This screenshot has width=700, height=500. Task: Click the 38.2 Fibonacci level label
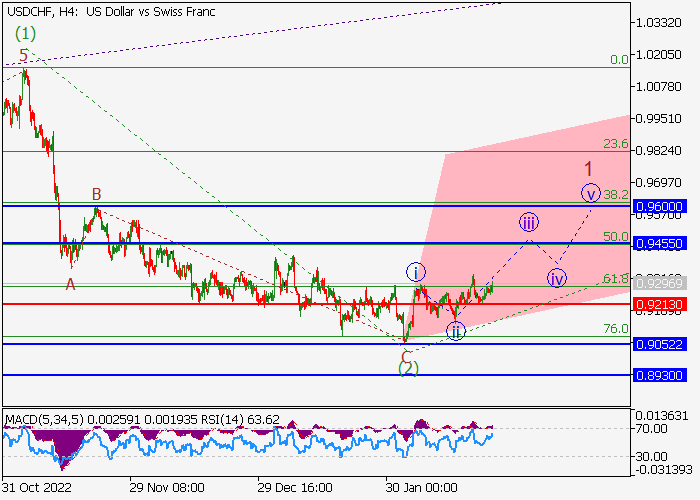point(616,194)
